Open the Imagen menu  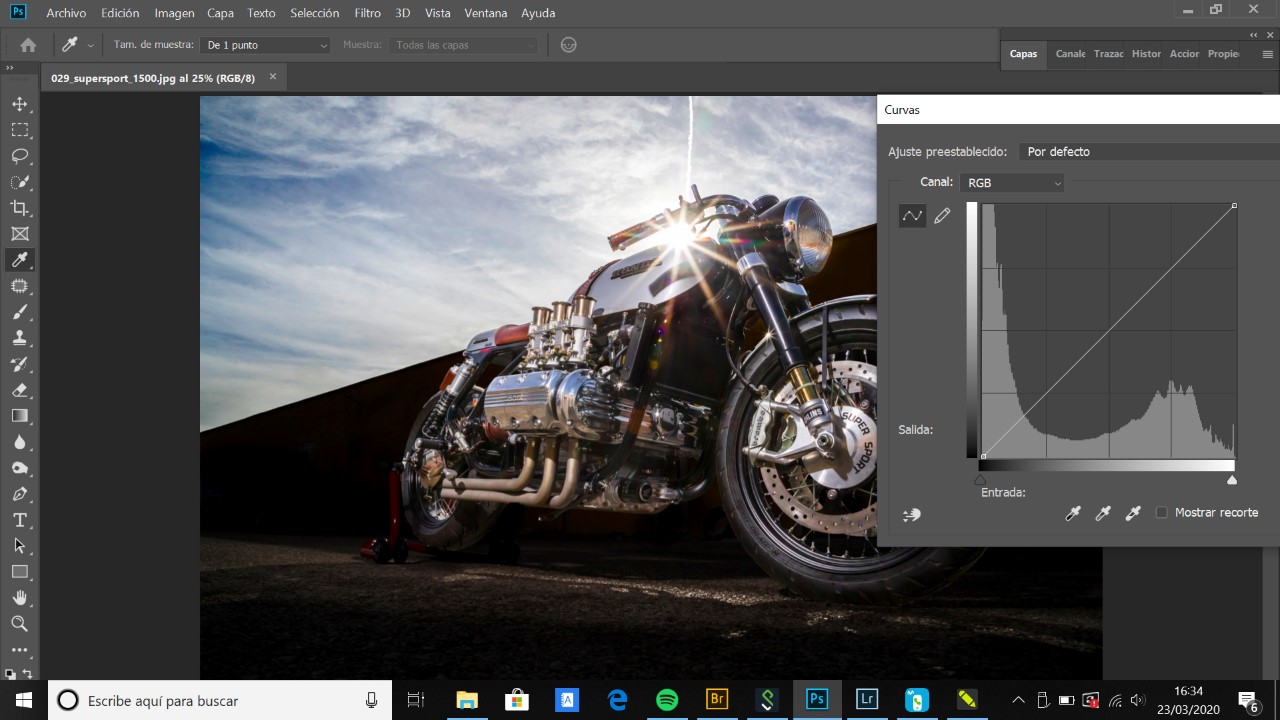point(174,13)
